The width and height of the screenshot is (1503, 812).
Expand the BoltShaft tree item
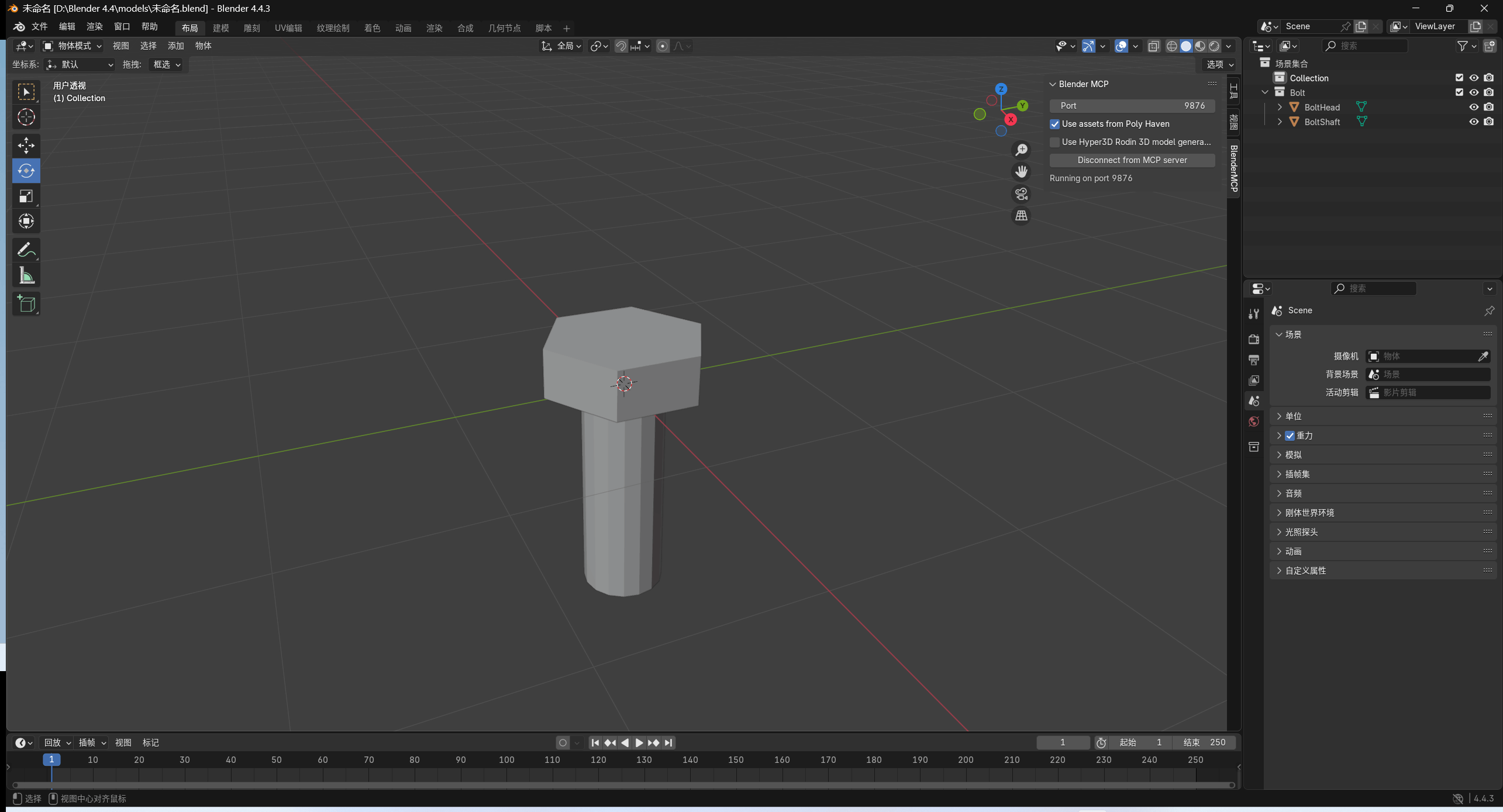1280,122
